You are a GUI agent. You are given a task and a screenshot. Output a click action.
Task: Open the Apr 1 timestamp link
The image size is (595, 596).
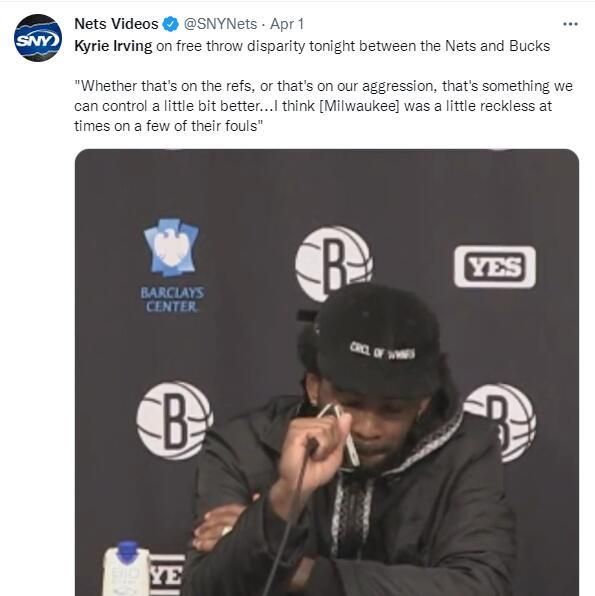click(287, 24)
